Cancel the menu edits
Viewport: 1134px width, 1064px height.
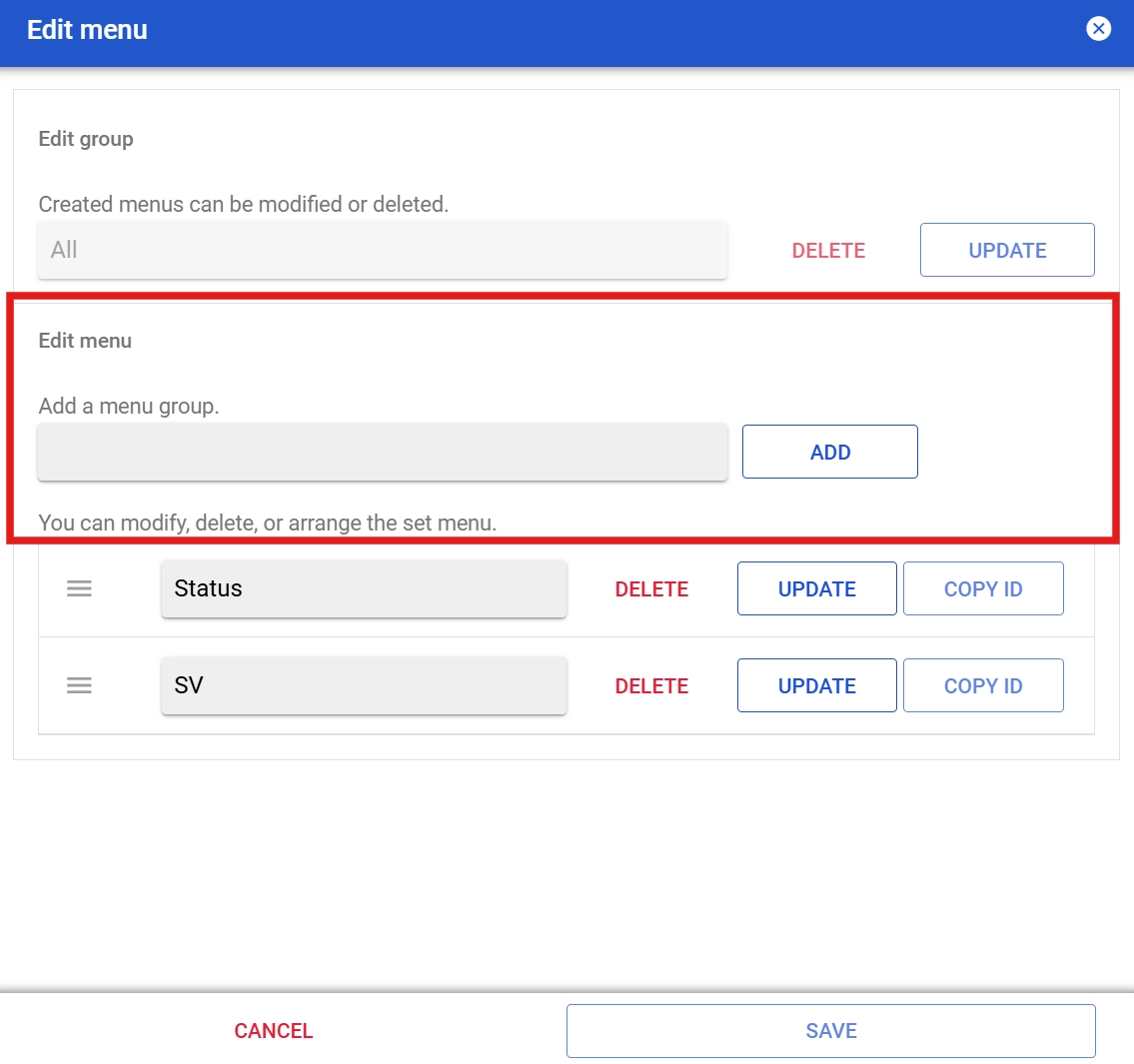pos(274,1031)
